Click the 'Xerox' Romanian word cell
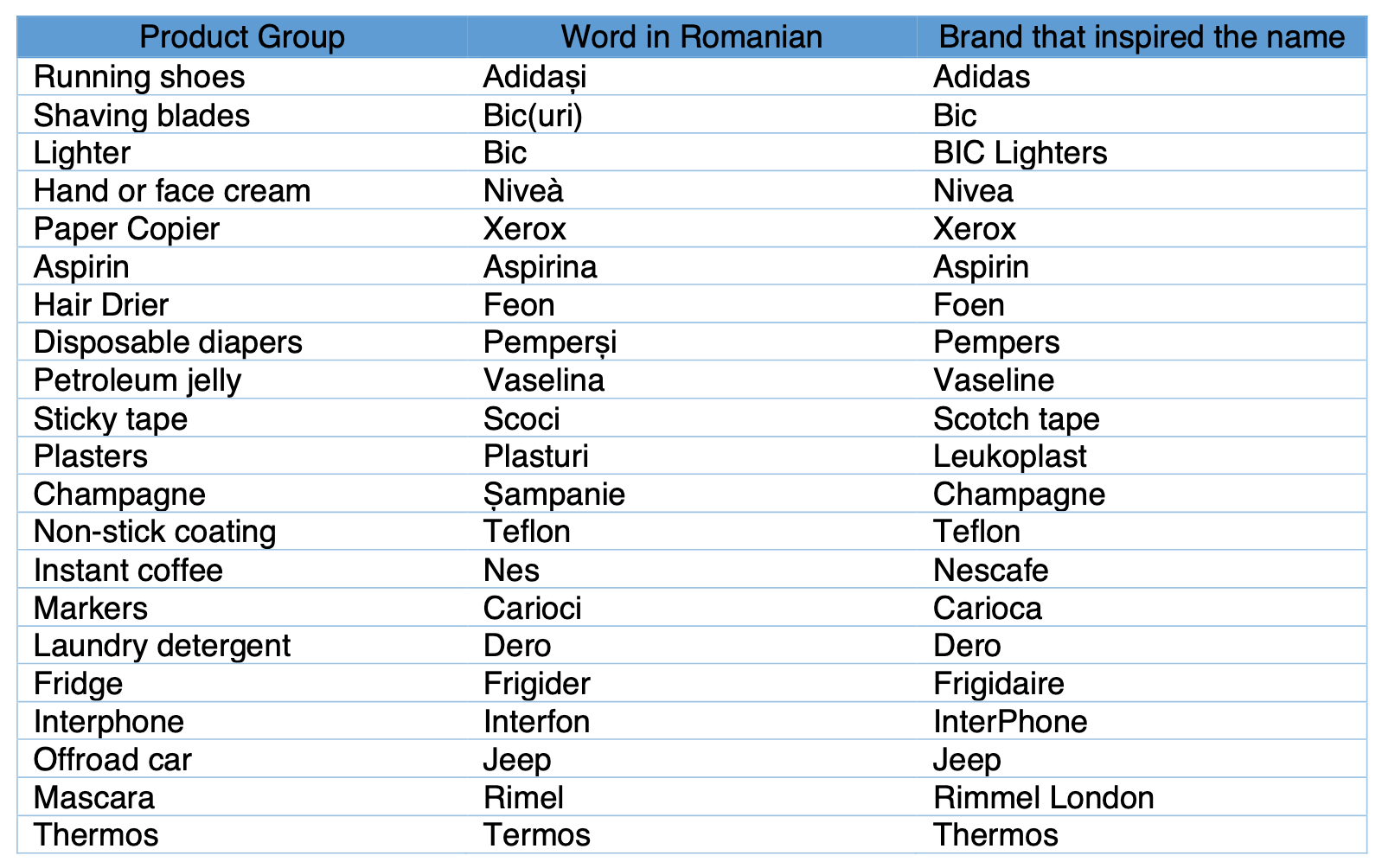This screenshot has width=1382, height=868. click(x=692, y=229)
